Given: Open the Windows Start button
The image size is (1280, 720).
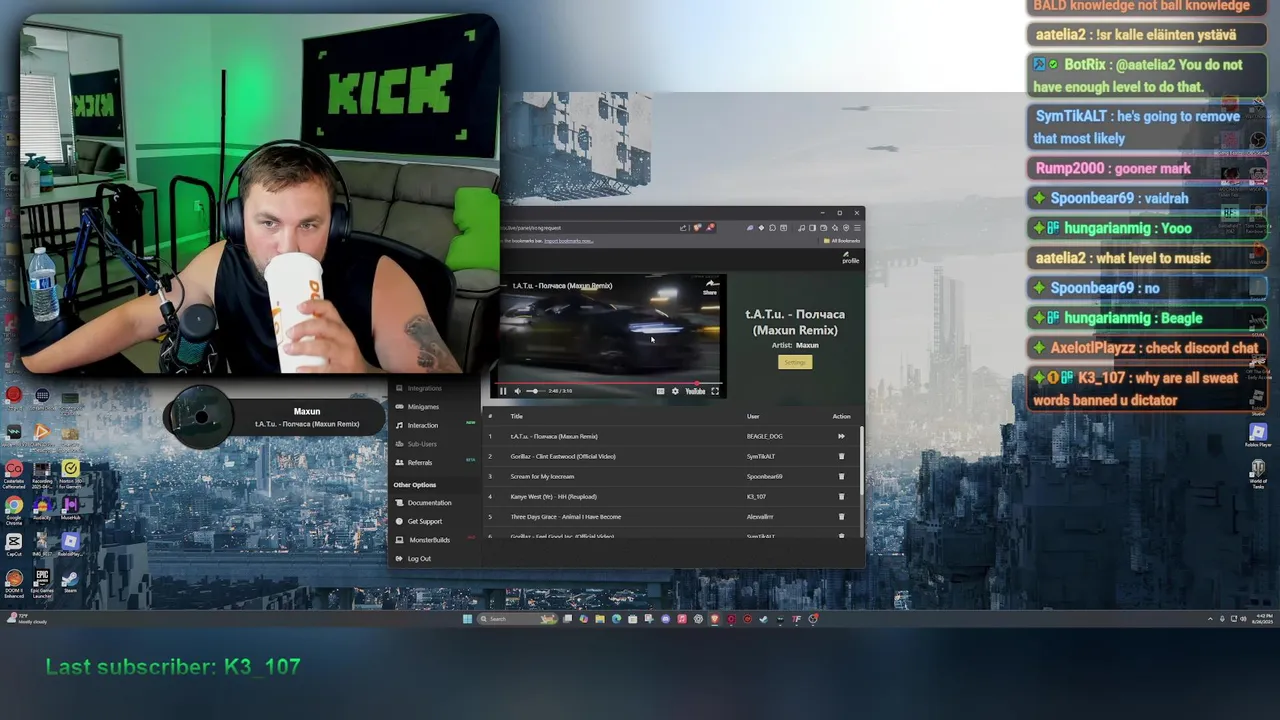Looking at the screenshot, I should tap(467, 619).
